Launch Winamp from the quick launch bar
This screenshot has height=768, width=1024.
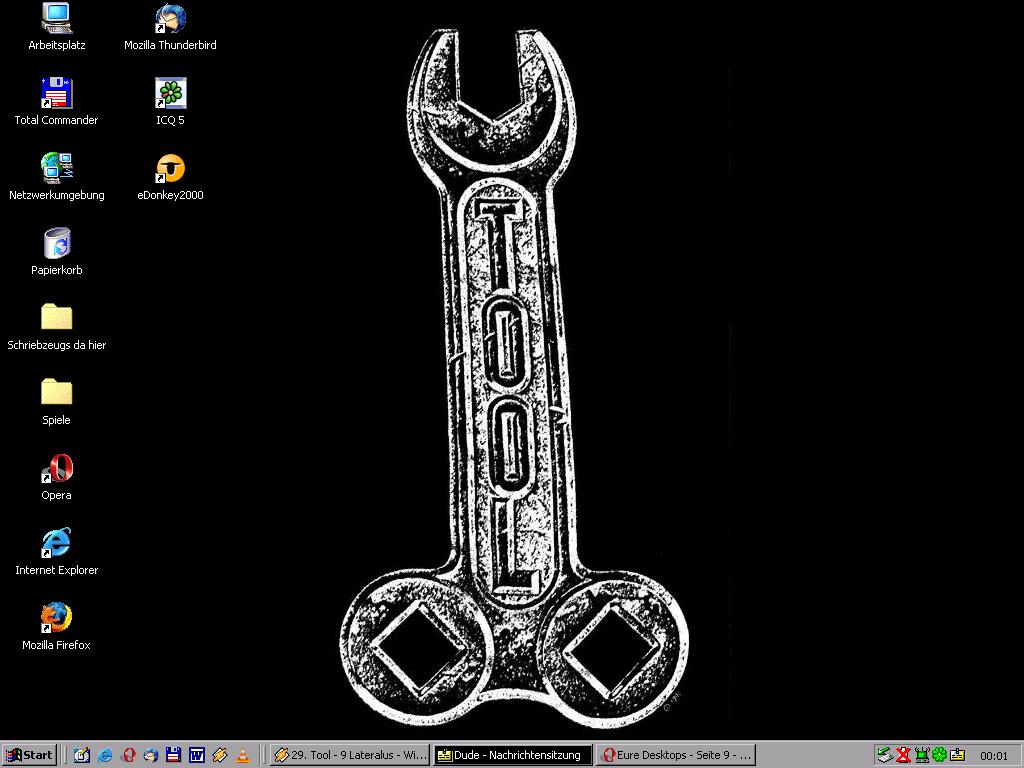[x=219, y=755]
